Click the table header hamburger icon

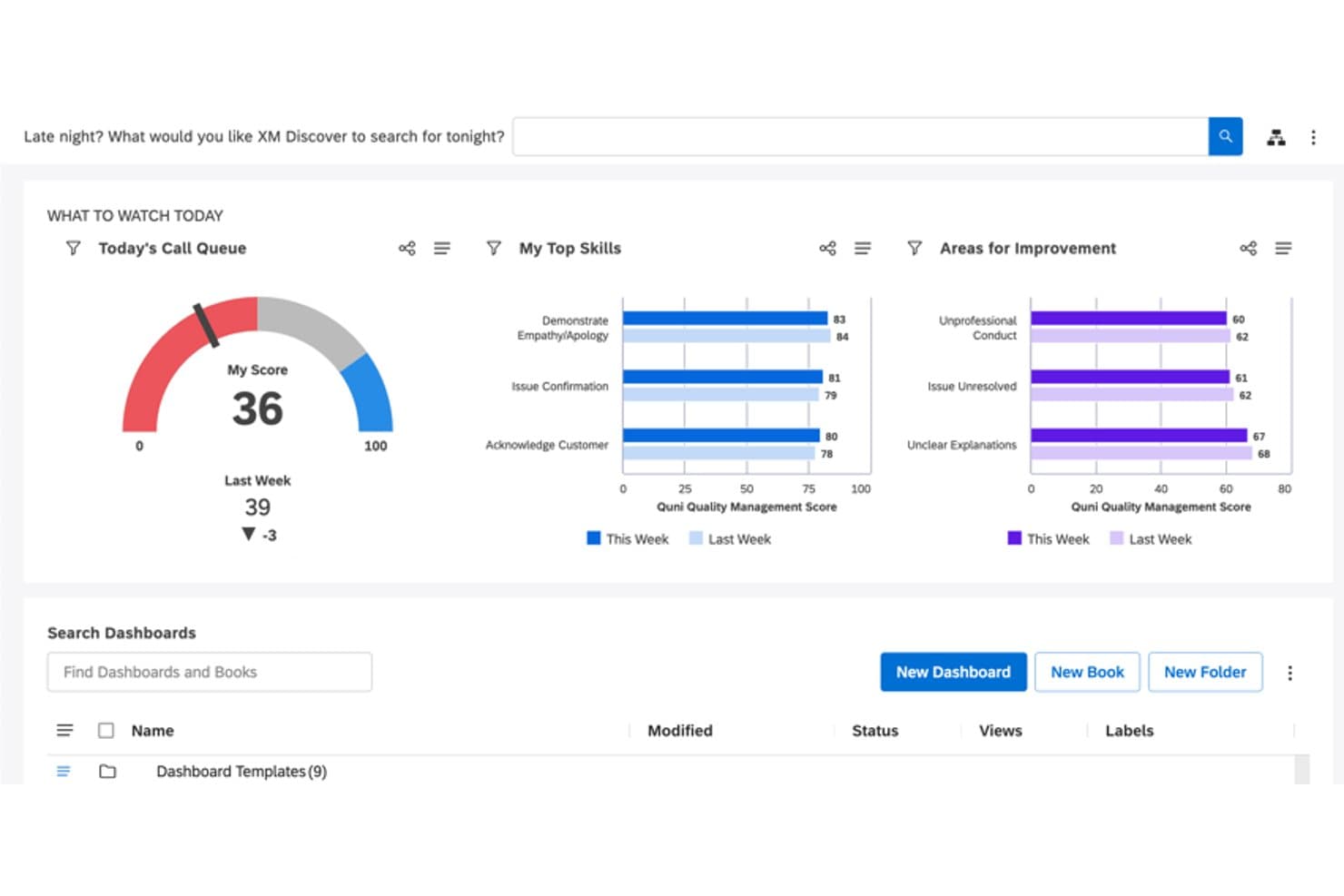[x=64, y=730]
